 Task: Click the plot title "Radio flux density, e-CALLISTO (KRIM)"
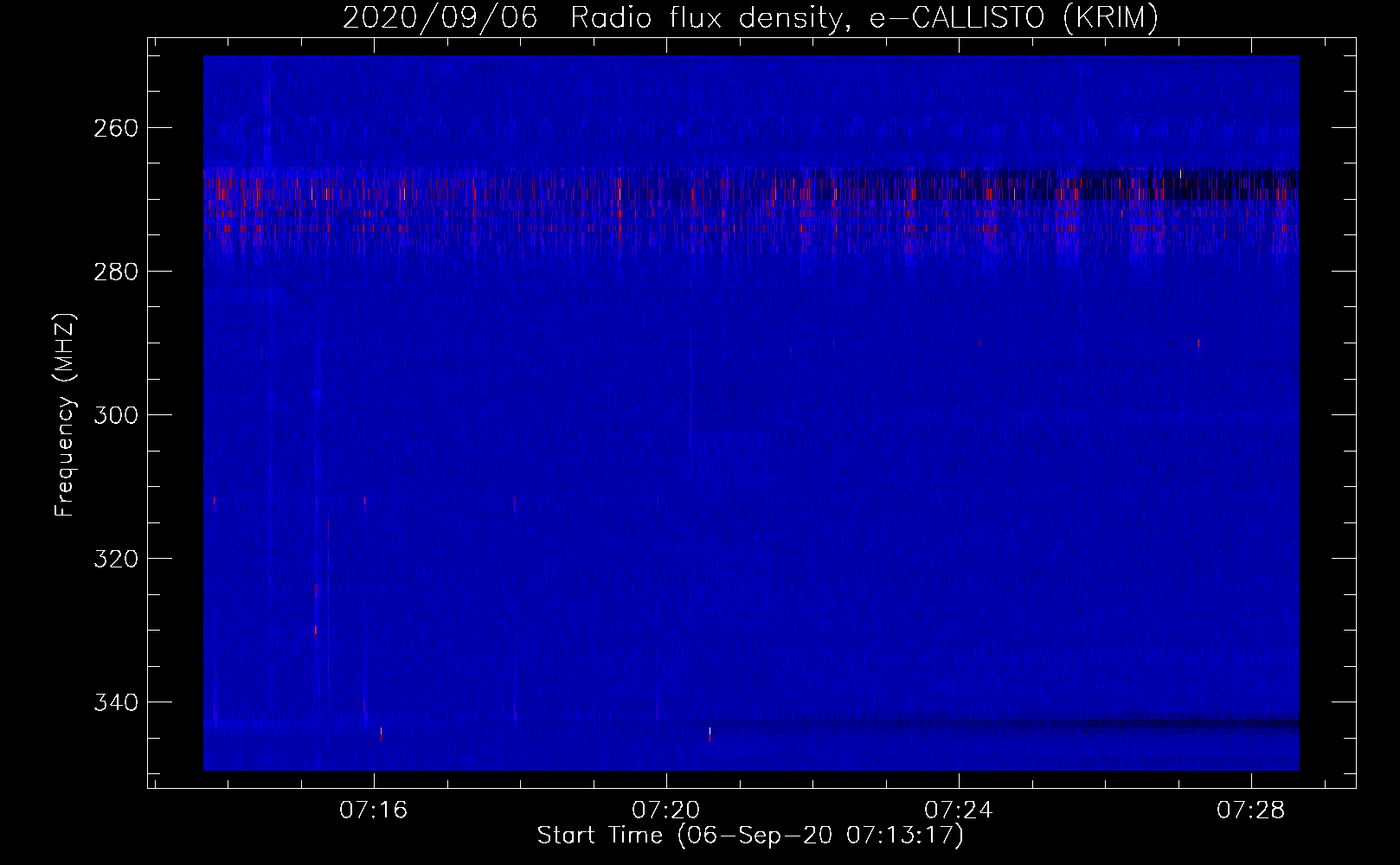pyautogui.click(x=864, y=17)
